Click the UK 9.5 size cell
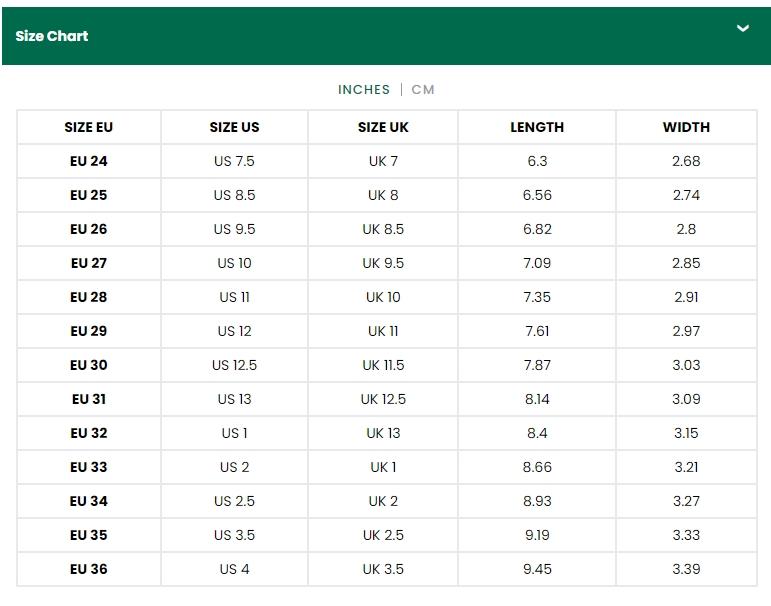The height and width of the screenshot is (606, 771). 383,263
